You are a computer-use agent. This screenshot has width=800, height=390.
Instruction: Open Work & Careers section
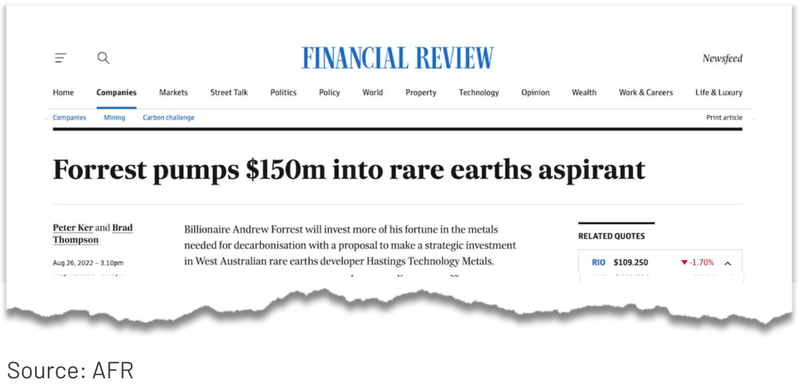pos(645,92)
